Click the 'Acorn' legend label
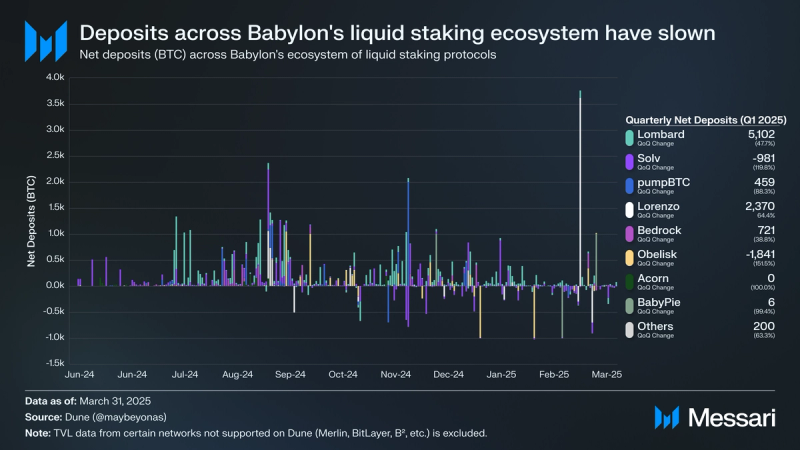Screen dimensions: 800x450 653,278
